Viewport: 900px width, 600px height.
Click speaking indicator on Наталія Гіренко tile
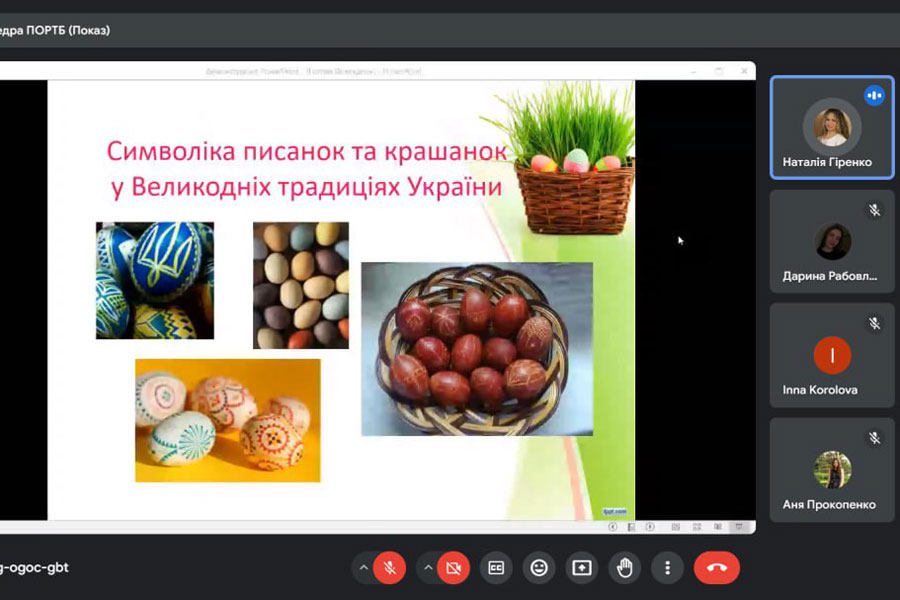pos(874,95)
